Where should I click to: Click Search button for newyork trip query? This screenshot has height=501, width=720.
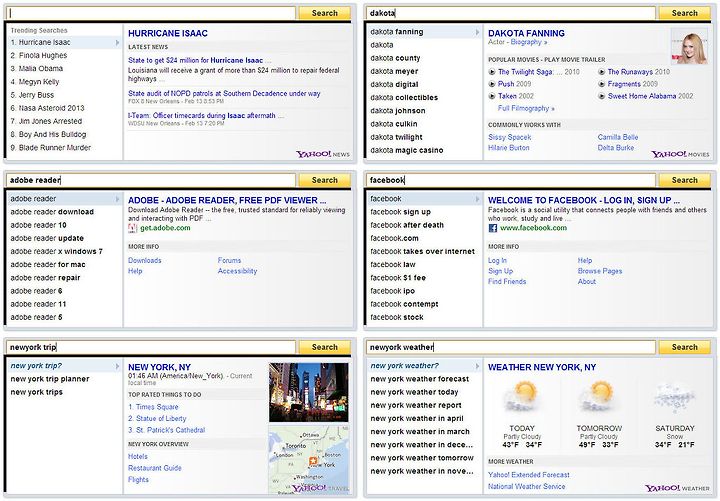pos(325,347)
